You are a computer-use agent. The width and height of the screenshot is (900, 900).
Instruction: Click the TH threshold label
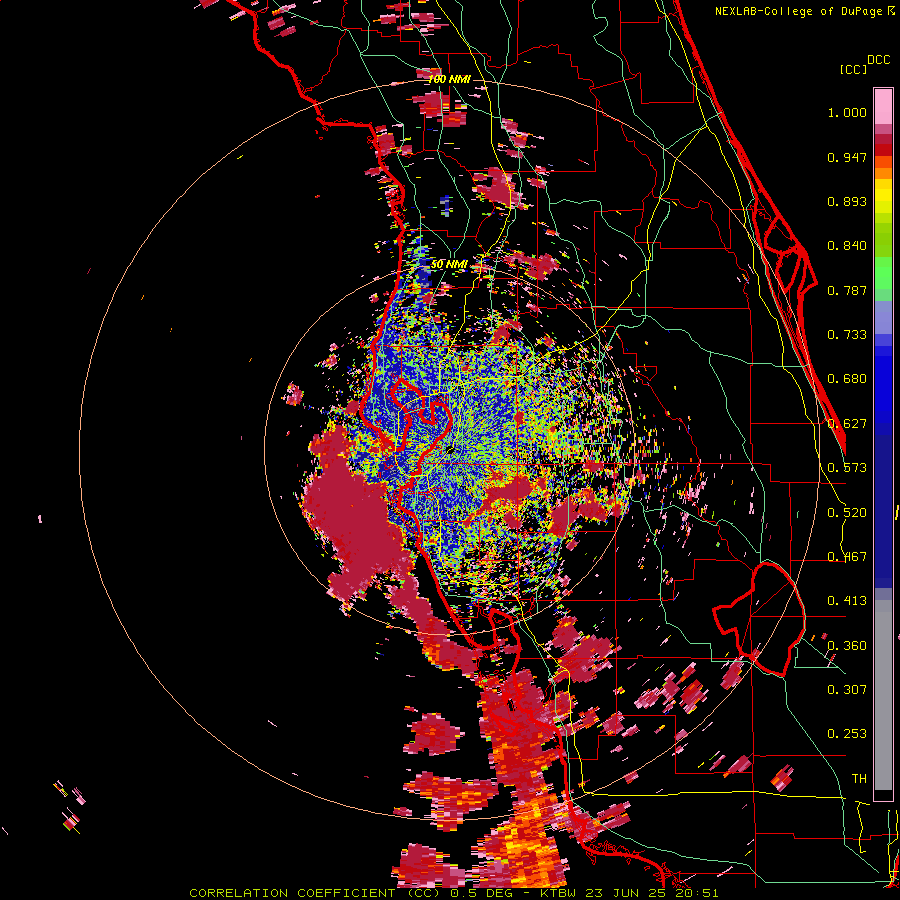(x=859, y=779)
